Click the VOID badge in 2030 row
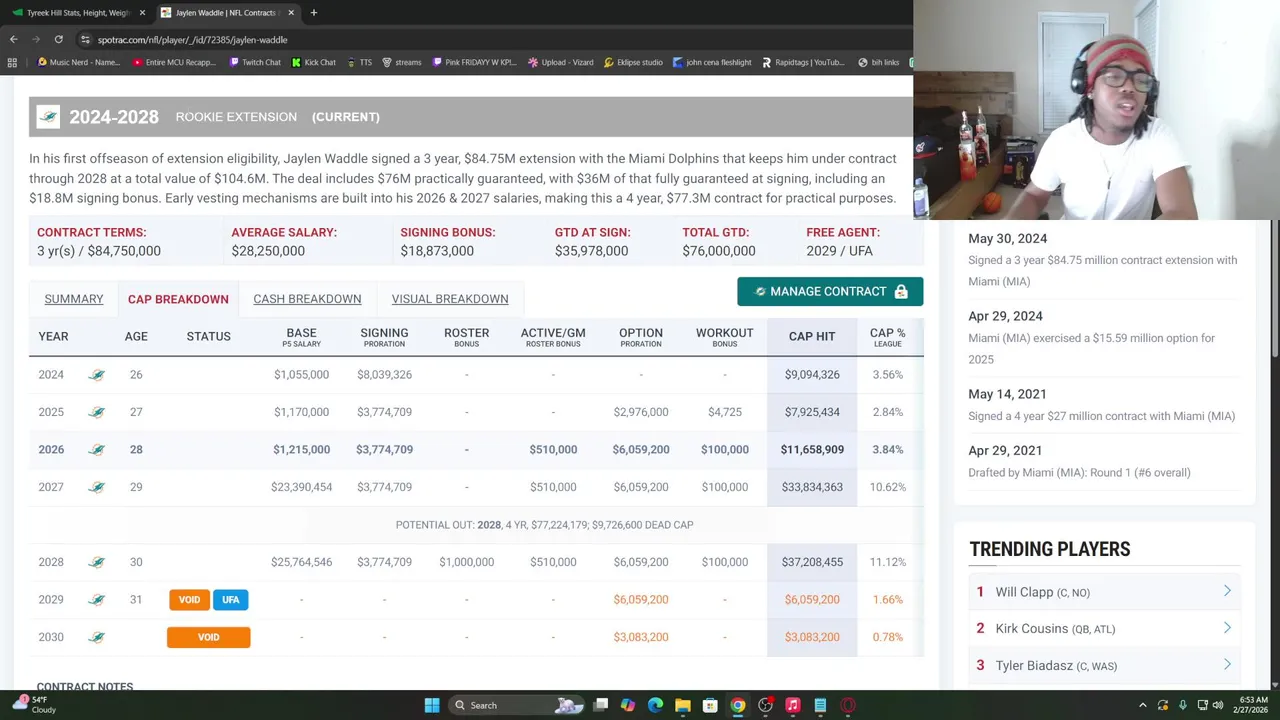The width and height of the screenshot is (1280, 720). click(x=208, y=637)
